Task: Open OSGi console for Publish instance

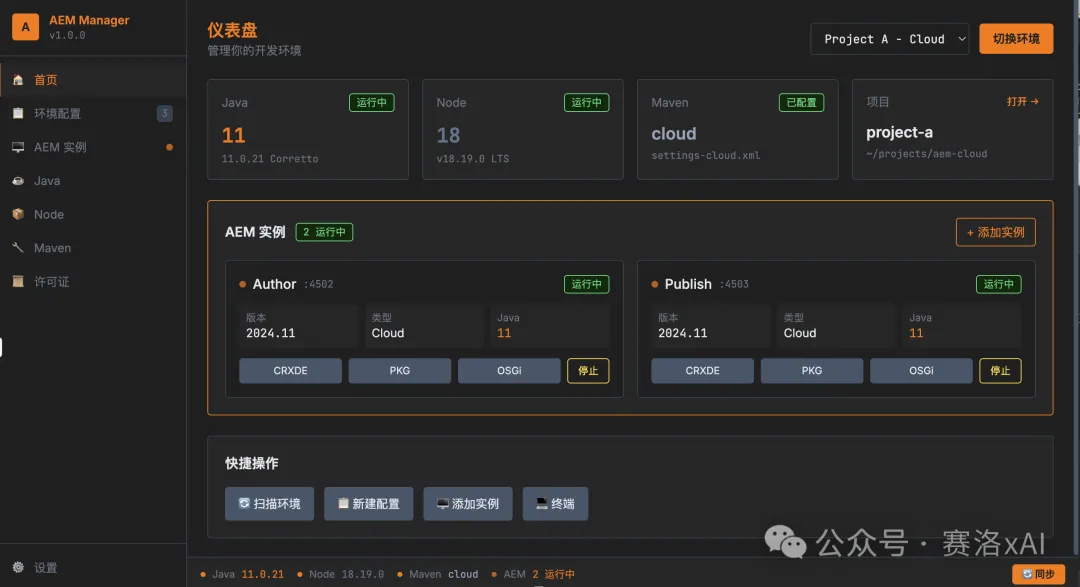Action: (920, 371)
